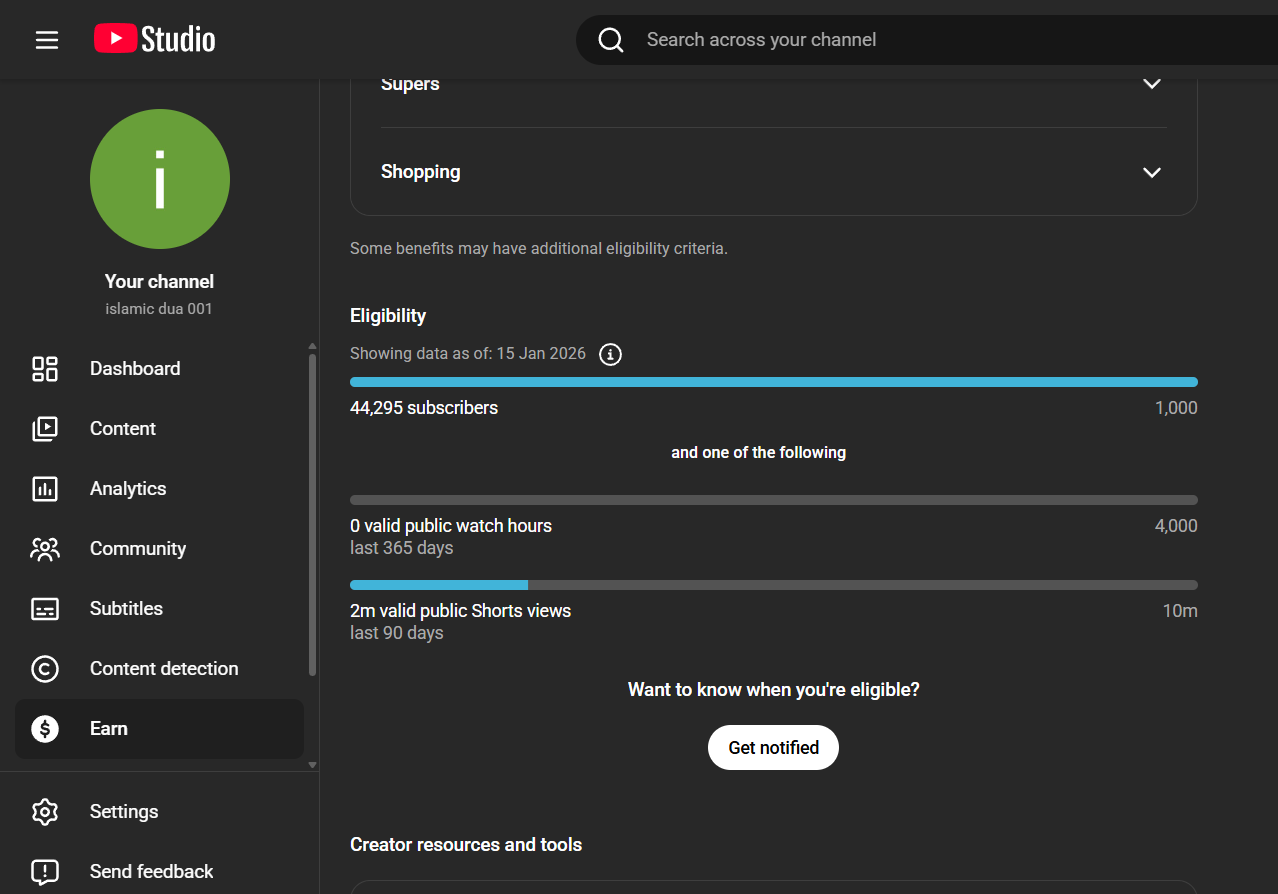Click the search magnifier icon

click(x=611, y=40)
